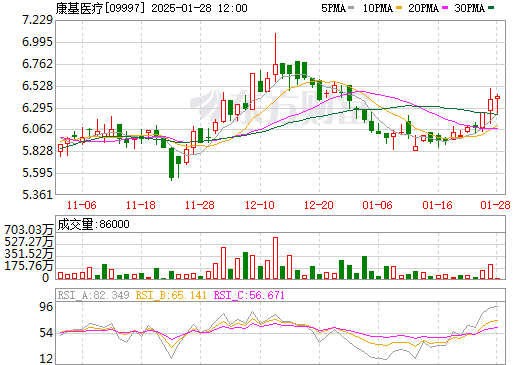Click the 30PMA green color marker
520x365 pixels.
click(491, 8)
